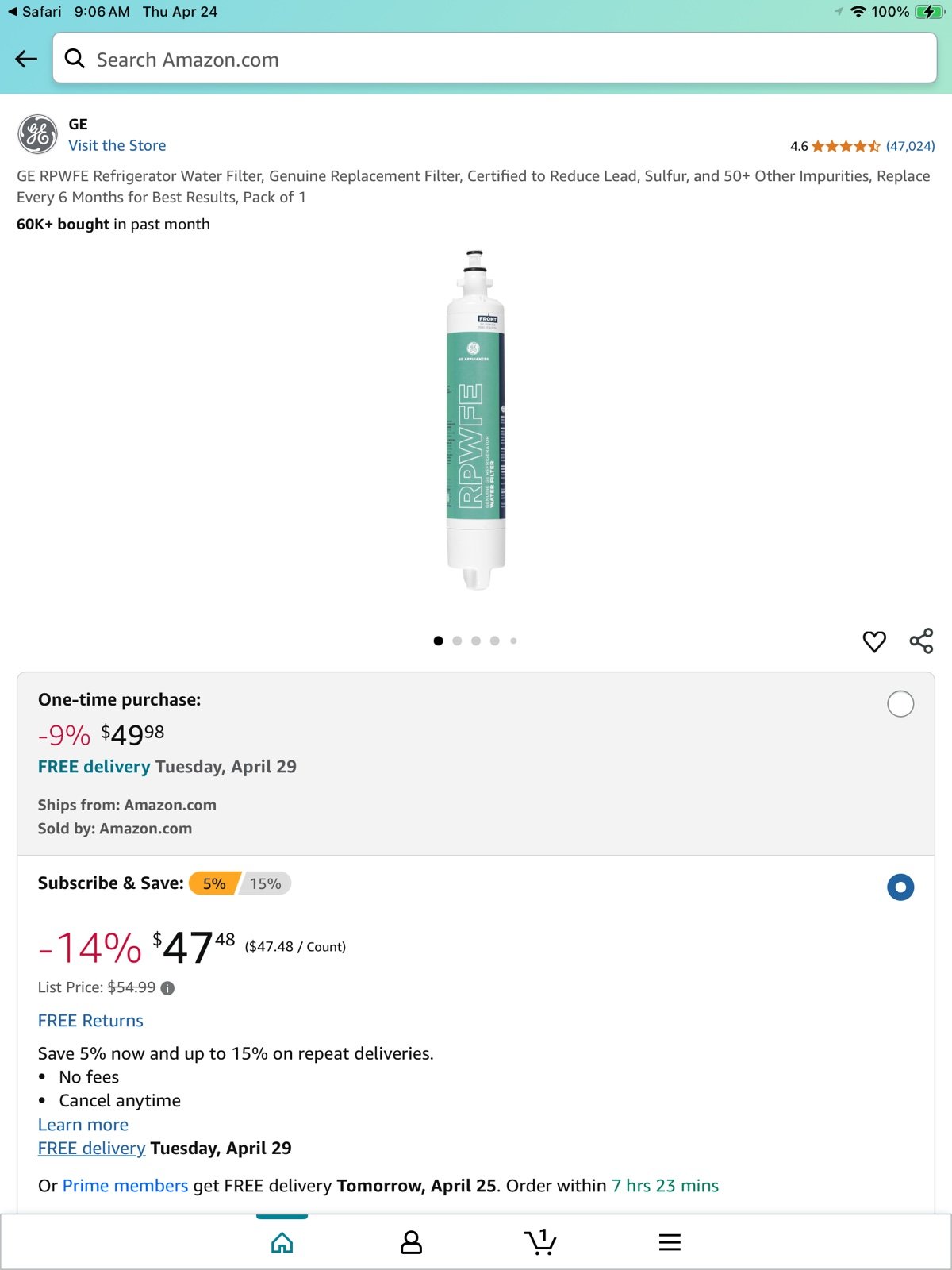Select the second image carousel dot
The height and width of the screenshot is (1270, 952).
pos(457,641)
